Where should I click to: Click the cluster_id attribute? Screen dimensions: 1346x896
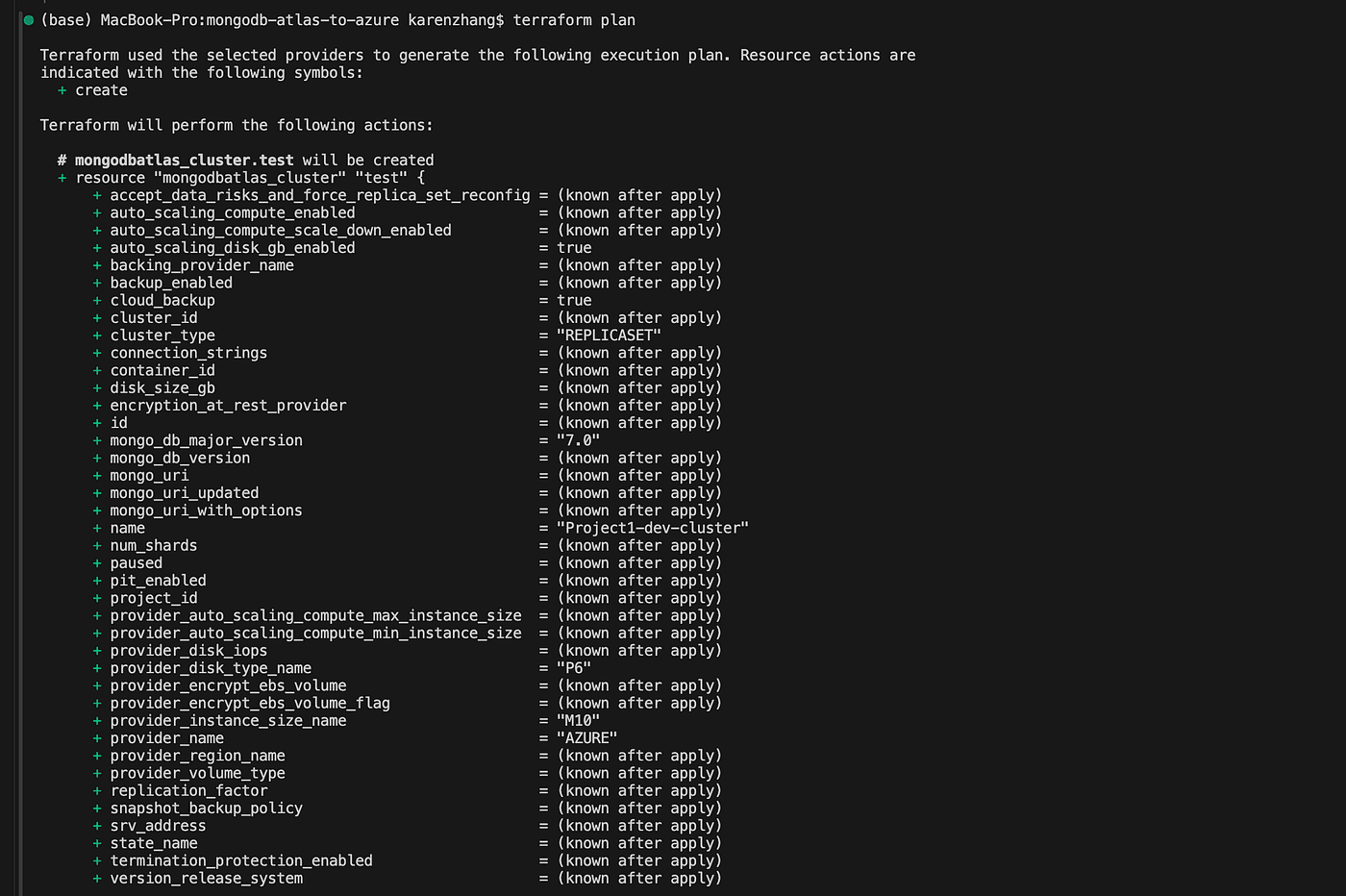click(154, 318)
